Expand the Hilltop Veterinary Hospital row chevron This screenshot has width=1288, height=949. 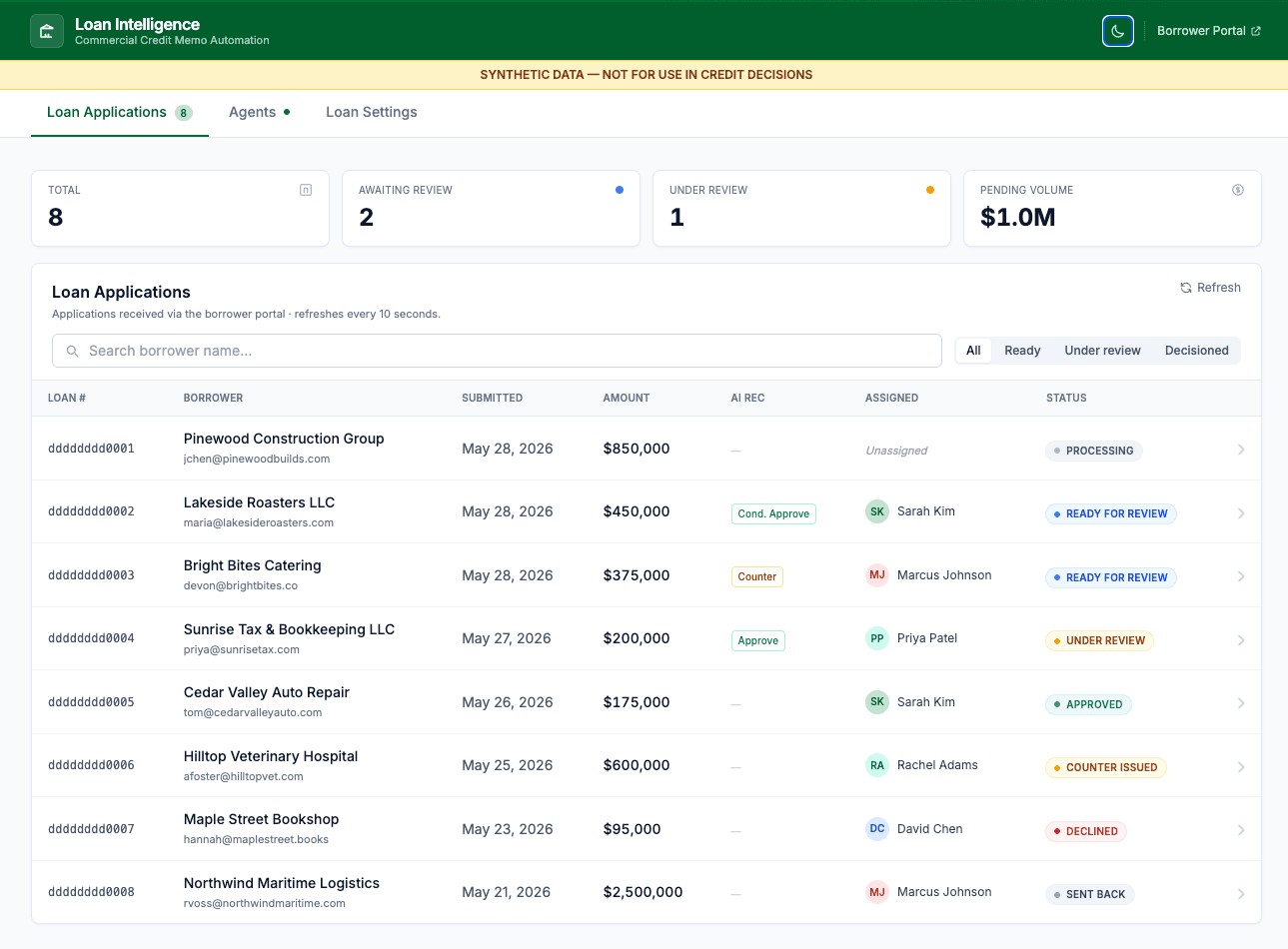pyautogui.click(x=1241, y=767)
